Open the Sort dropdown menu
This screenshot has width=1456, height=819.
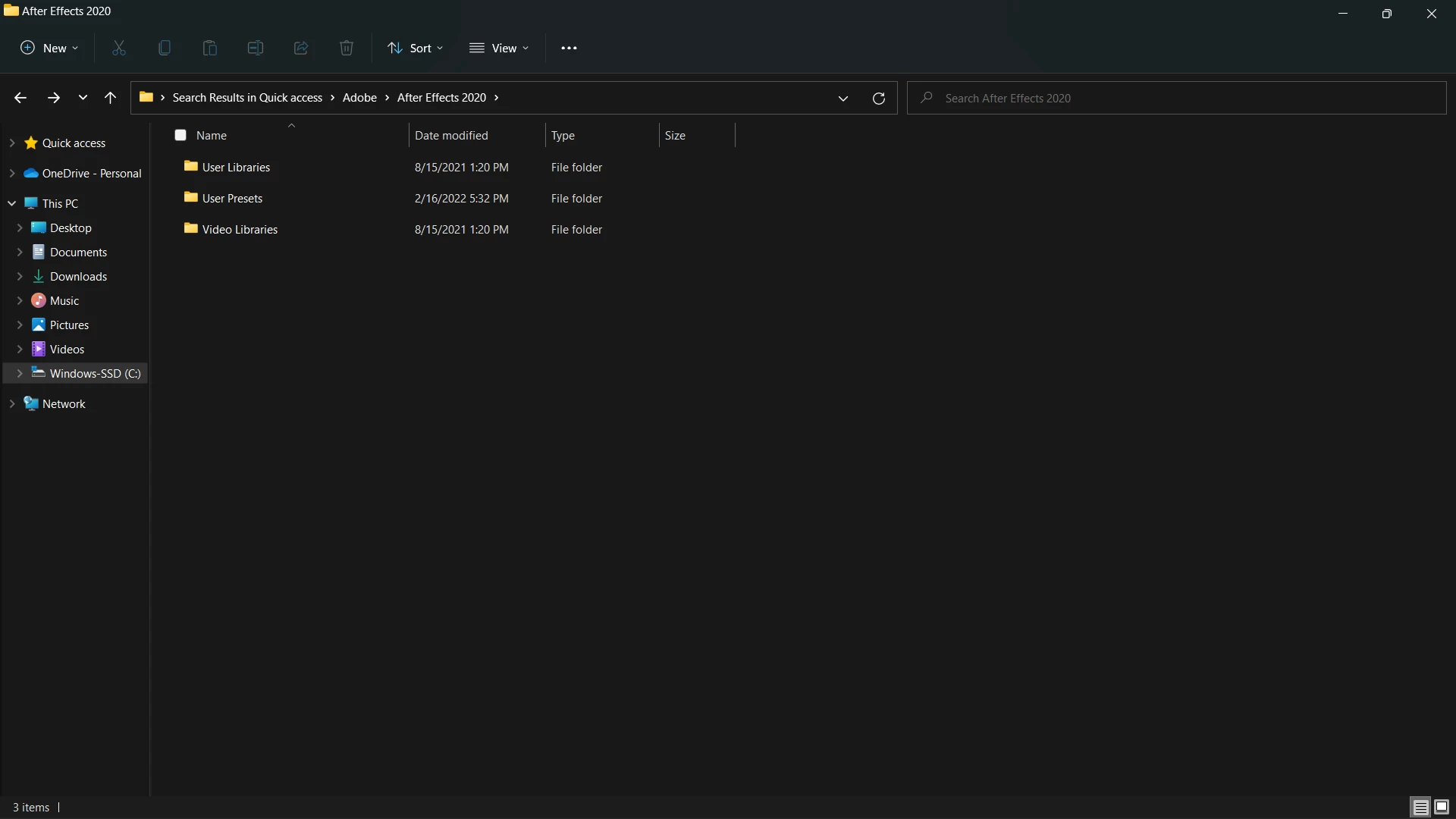(415, 48)
